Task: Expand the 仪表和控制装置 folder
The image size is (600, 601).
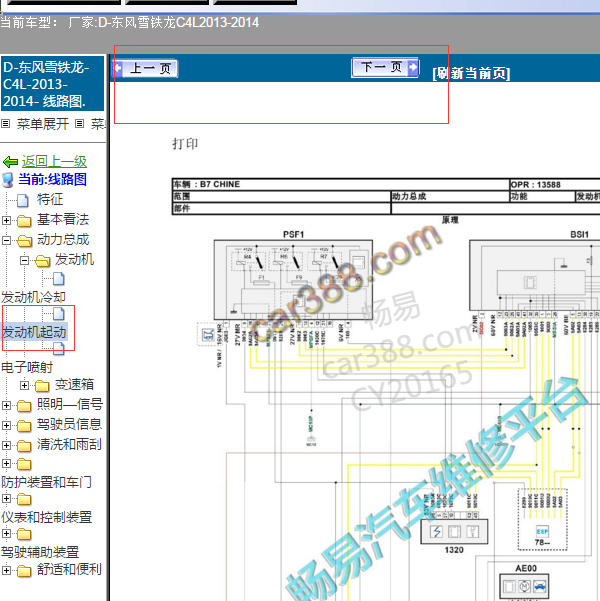Action: click(x=6, y=498)
